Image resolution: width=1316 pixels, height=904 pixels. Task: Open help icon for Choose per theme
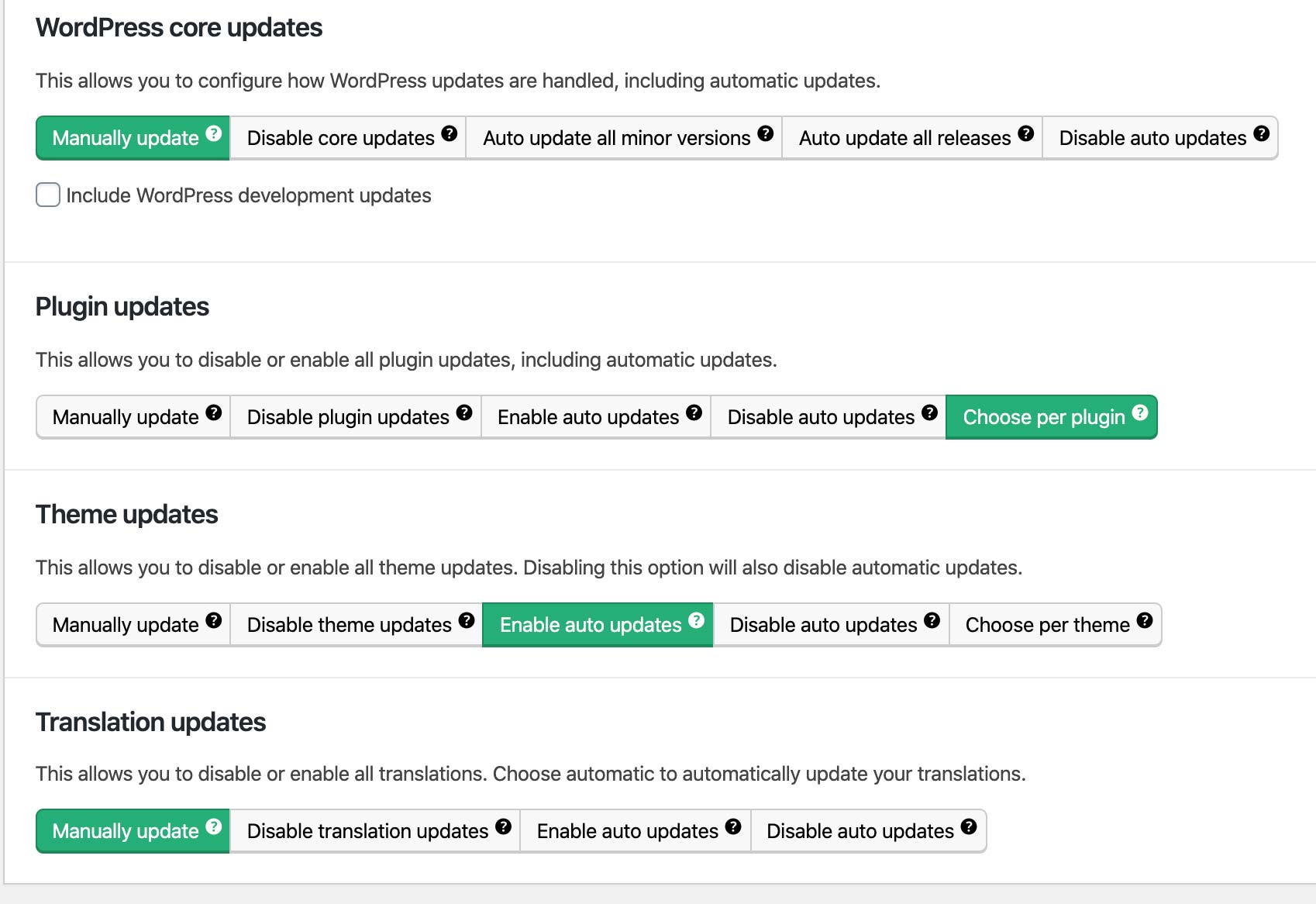(1145, 620)
